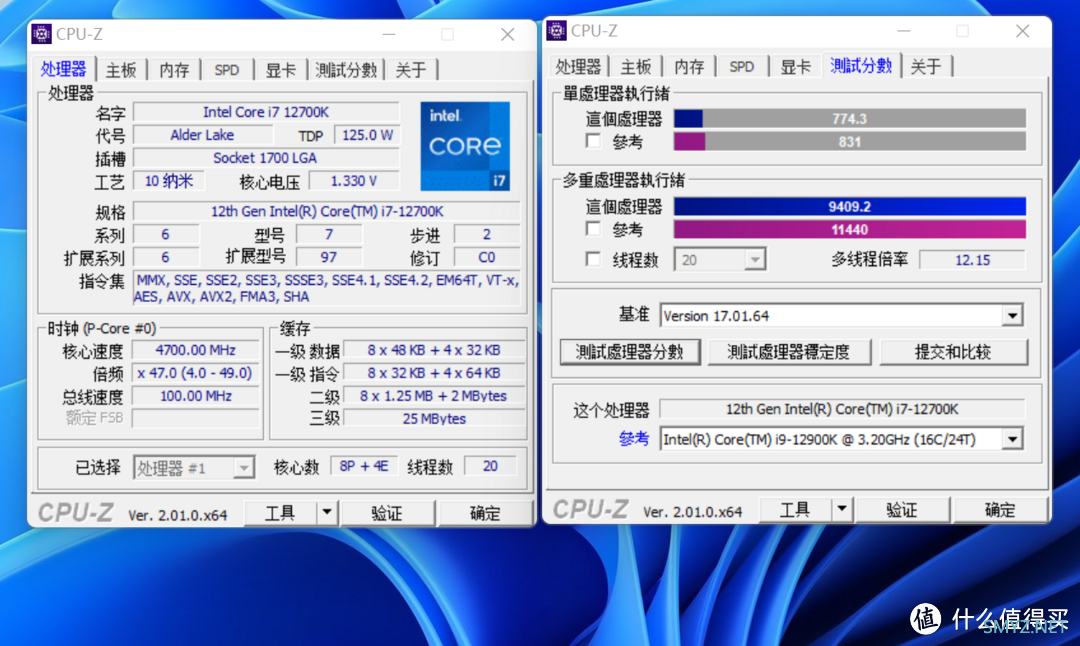The height and width of the screenshot is (646, 1080).
Task: Click the CPU-Z app icon in left window title bar
Action: [41, 34]
